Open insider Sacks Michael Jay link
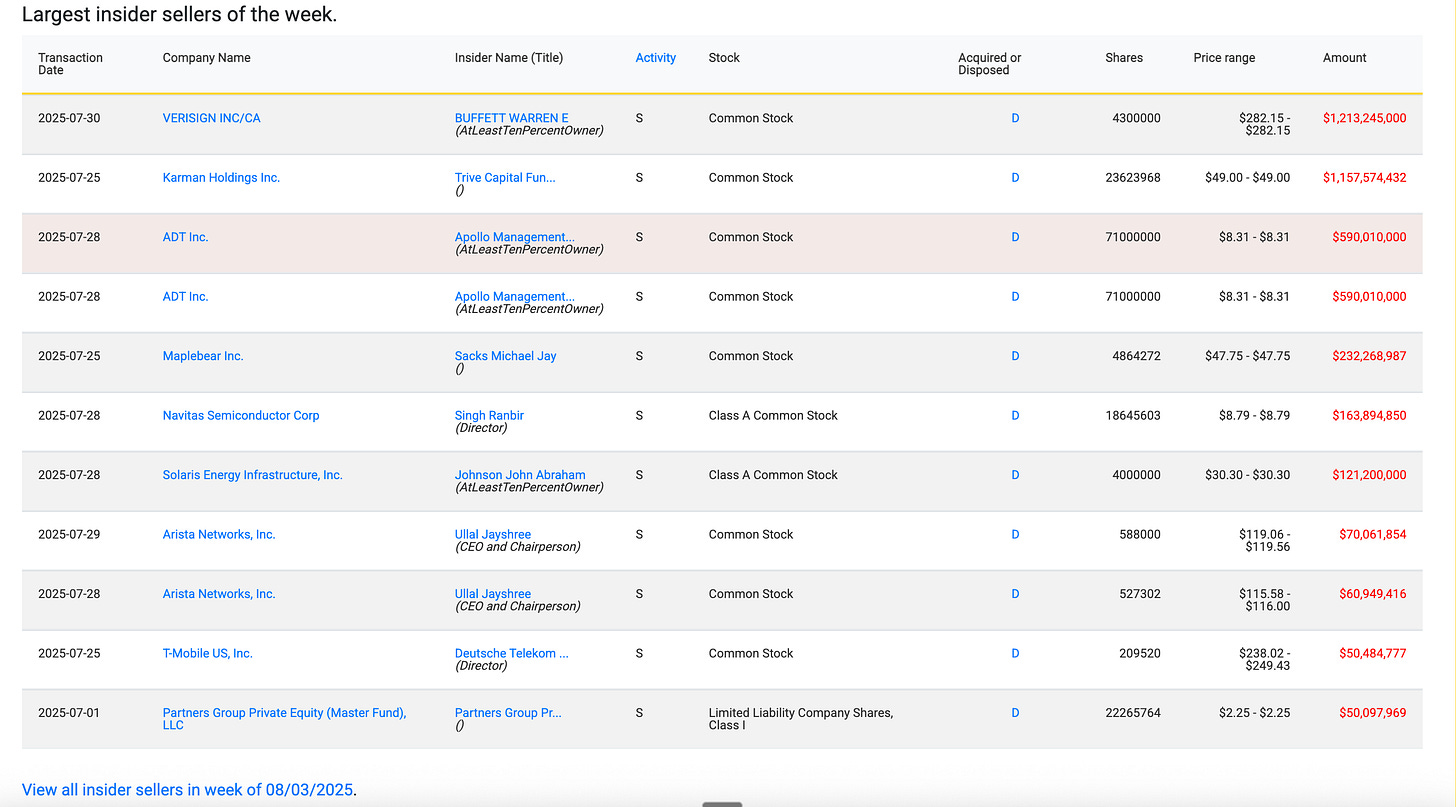1456x807 pixels. coord(505,356)
